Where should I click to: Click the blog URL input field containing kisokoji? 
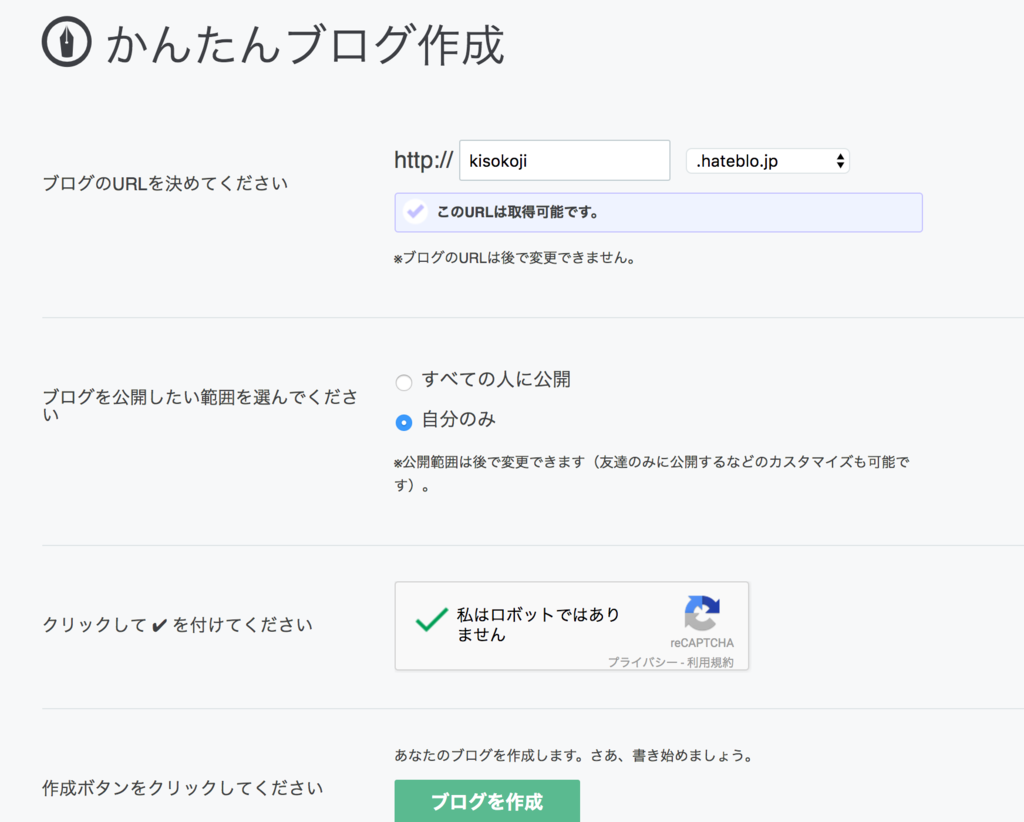pos(564,160)
